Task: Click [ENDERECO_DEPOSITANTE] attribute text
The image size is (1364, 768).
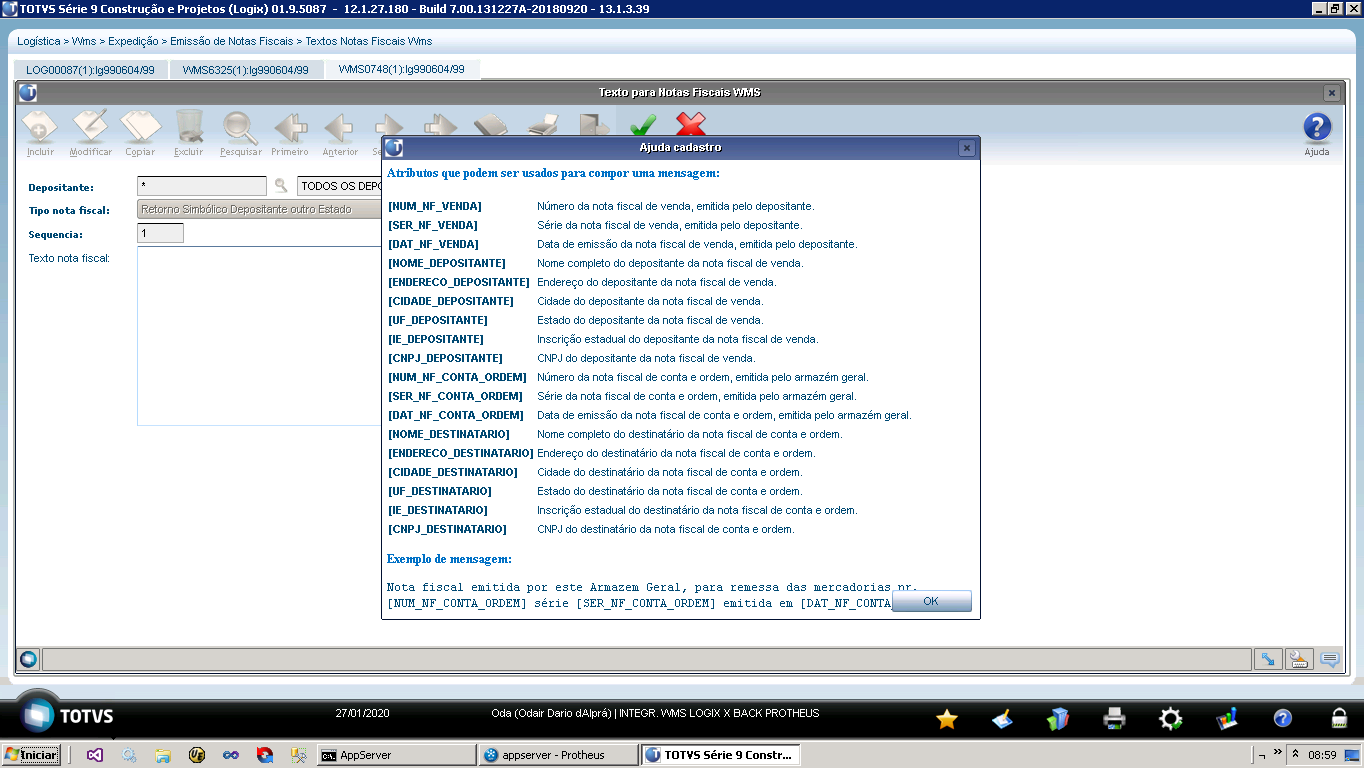Action: [x=458, y=282]
